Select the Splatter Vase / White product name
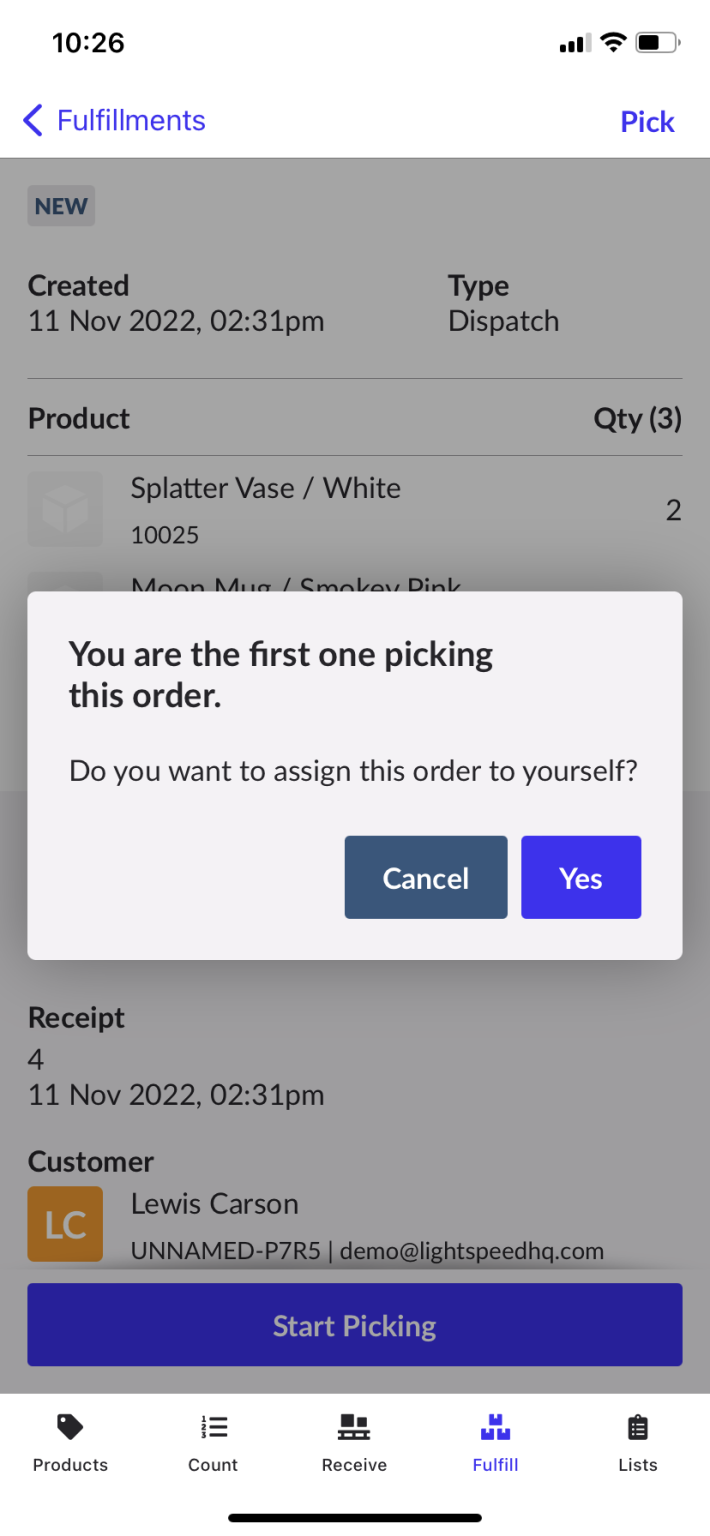 (265, 488)
